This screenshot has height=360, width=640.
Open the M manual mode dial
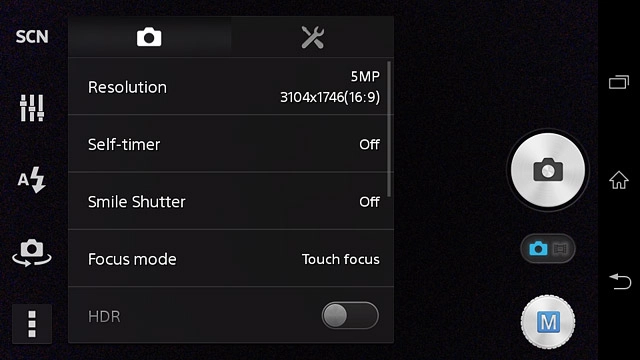(548, 322)
